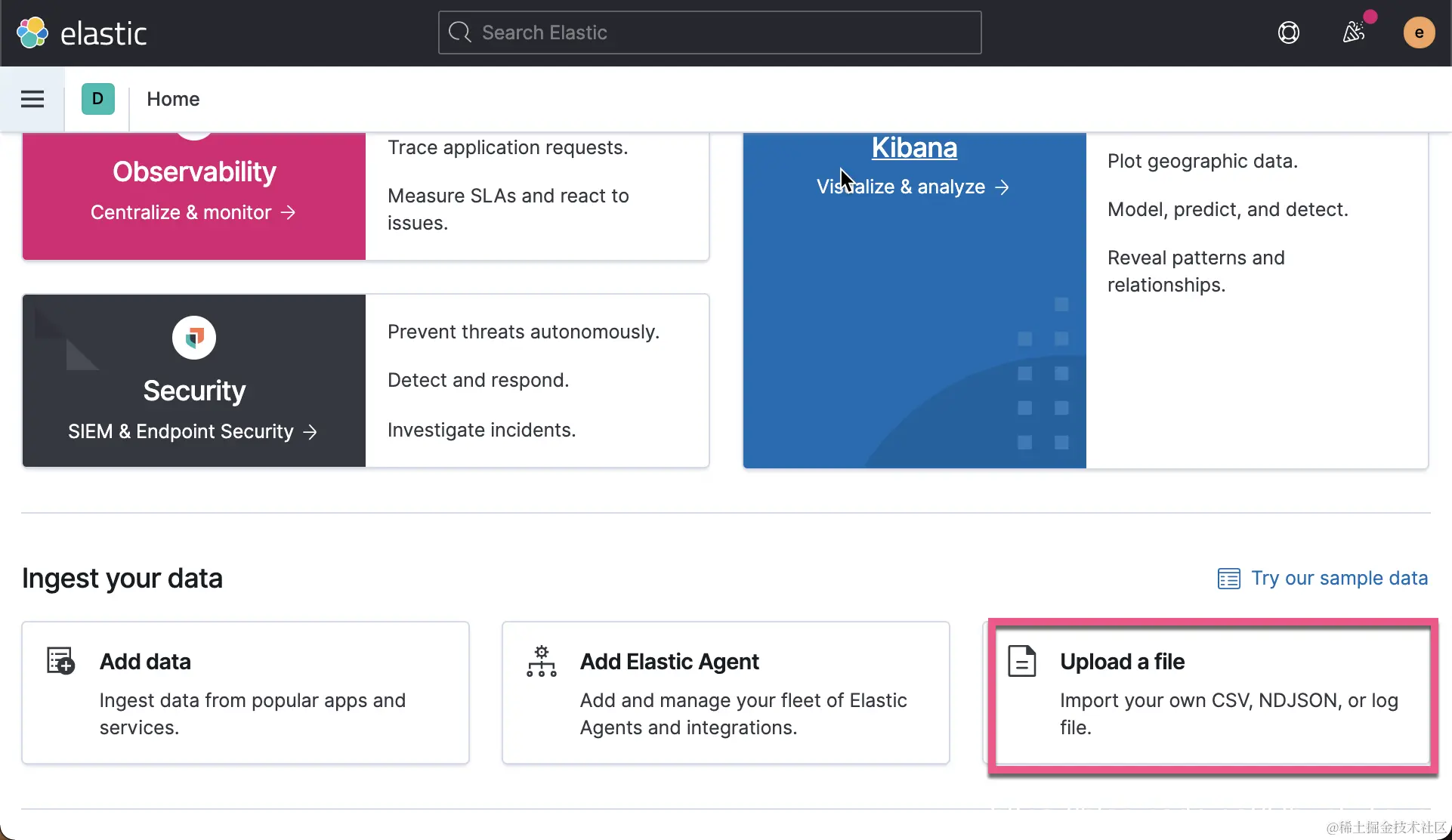Open the newsfeed celebration icon
This screenshot has height=840, width=1452.
tap(1353, 32)
